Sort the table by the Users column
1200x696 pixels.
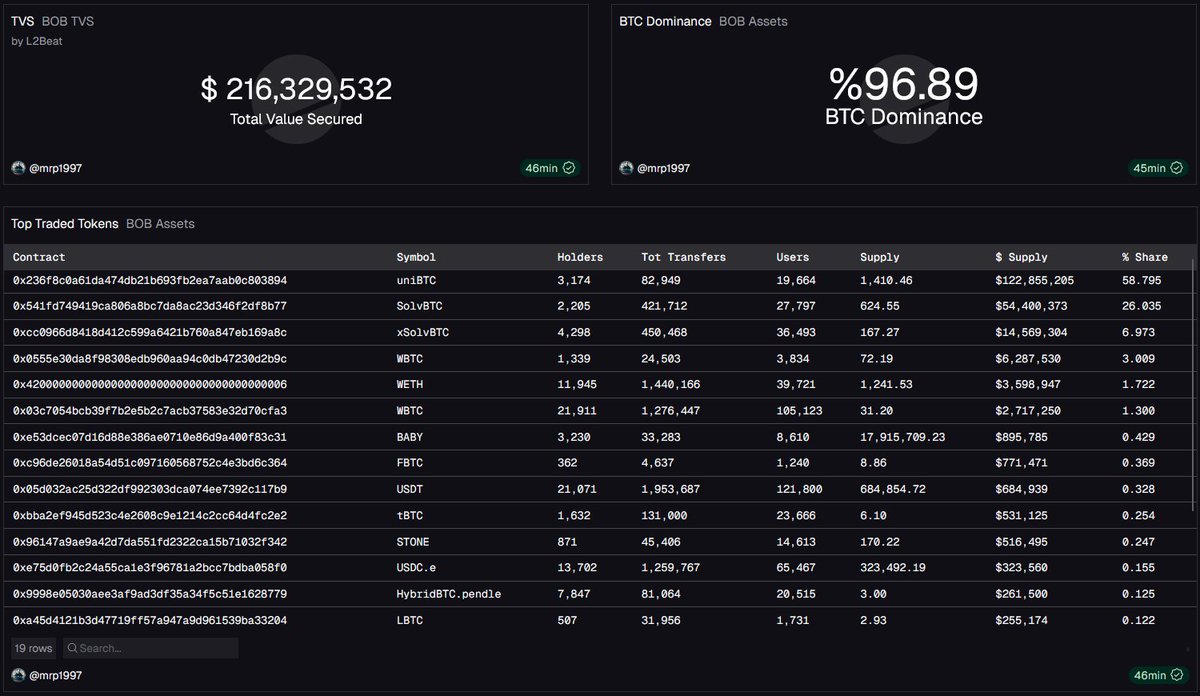click(x=793, y=257)
